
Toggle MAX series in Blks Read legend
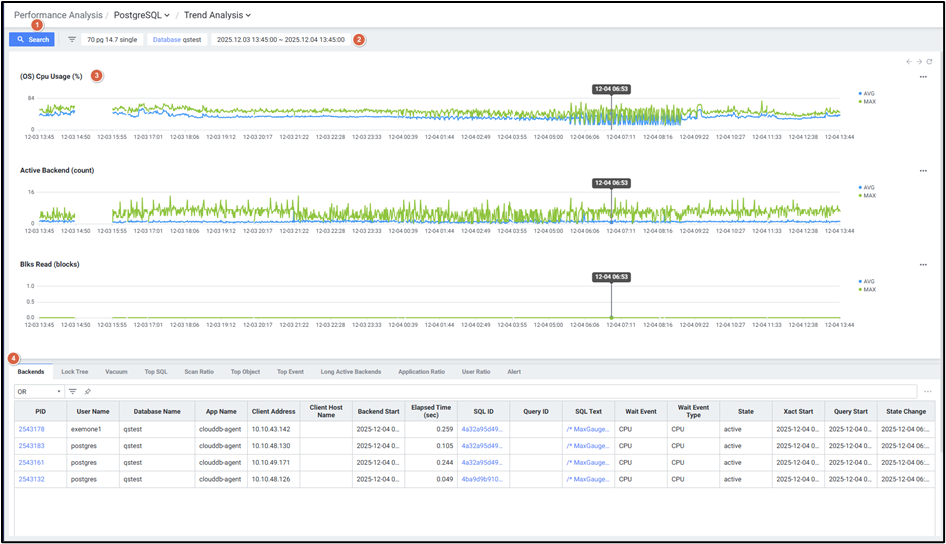[866, 290]
